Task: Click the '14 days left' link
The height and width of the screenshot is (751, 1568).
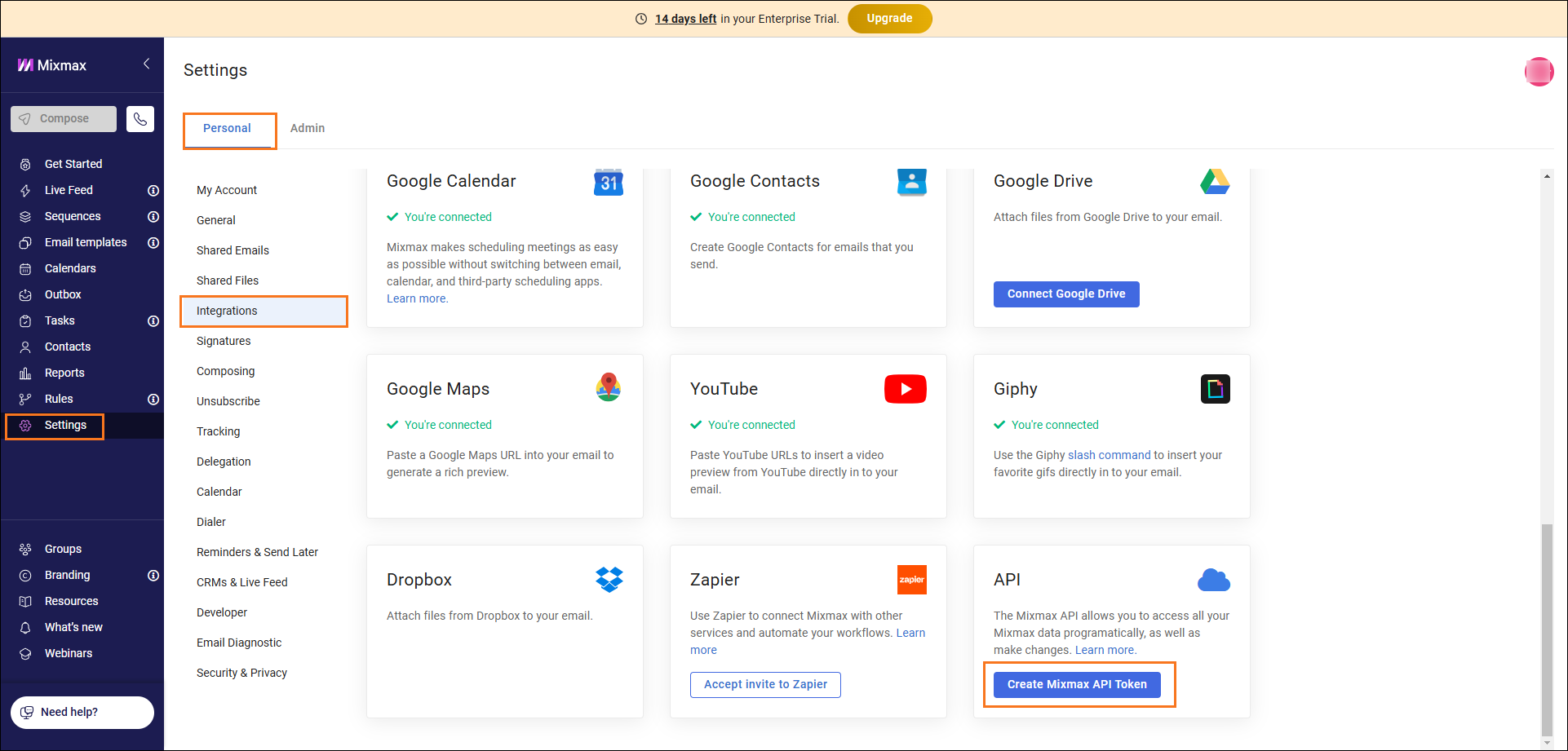Action: pos(685,19)
